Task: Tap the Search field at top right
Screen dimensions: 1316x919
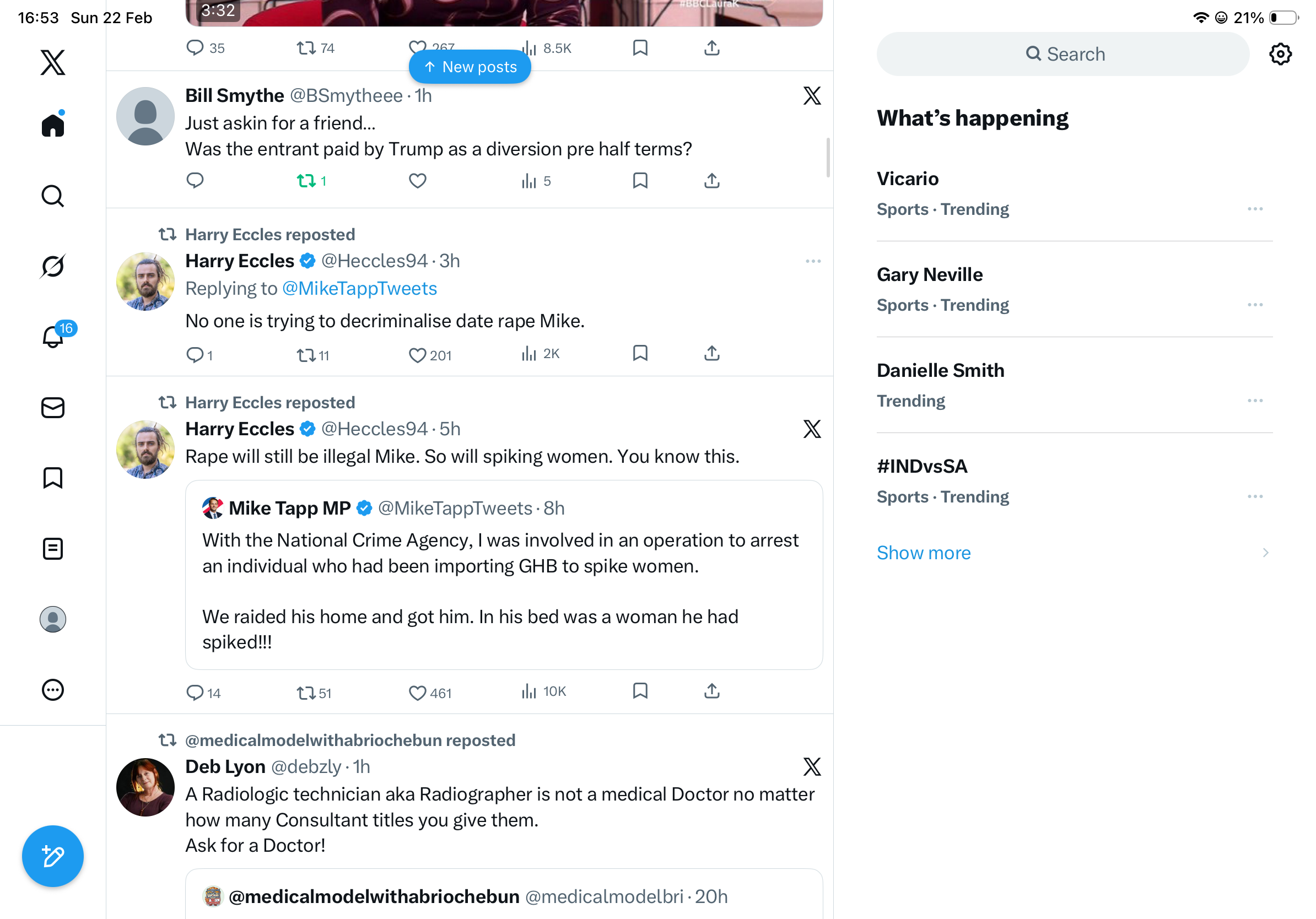Action: (1062, 55)
